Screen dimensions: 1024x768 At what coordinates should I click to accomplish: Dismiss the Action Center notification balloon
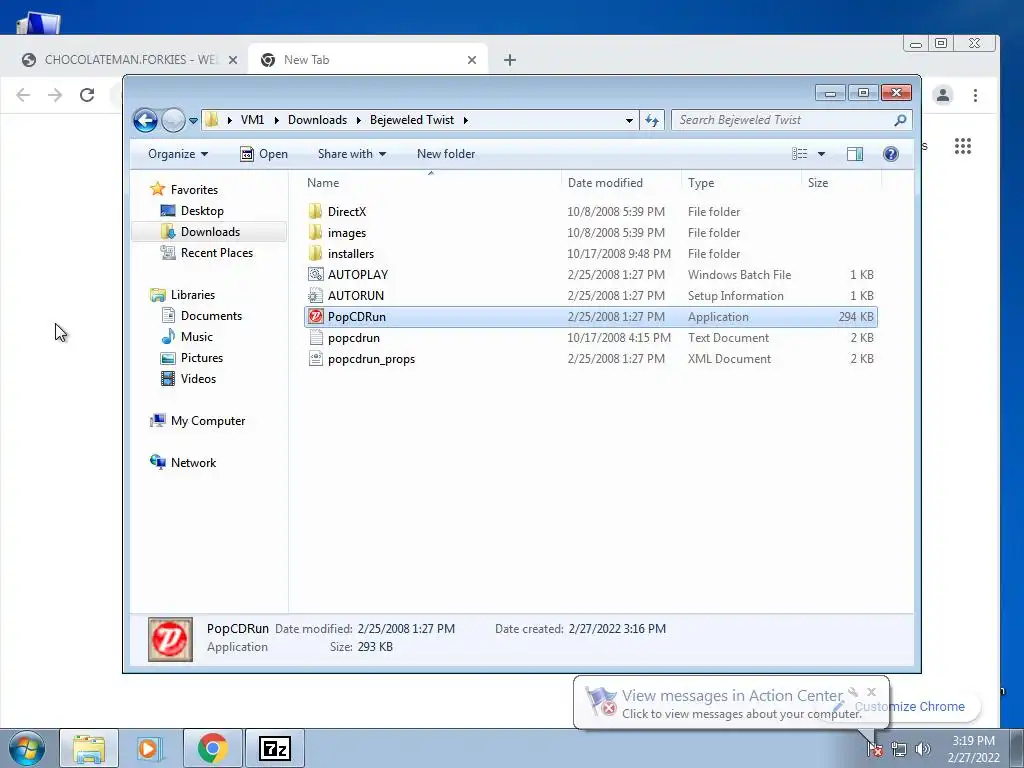click(871, 692)
